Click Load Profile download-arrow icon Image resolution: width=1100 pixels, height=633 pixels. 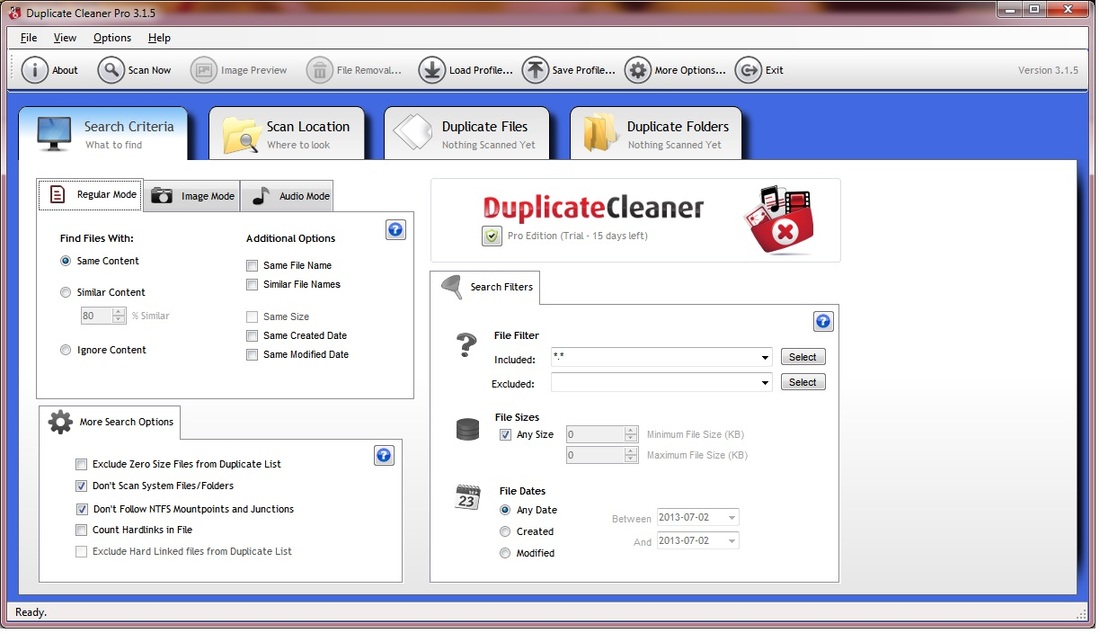[432, 70]
